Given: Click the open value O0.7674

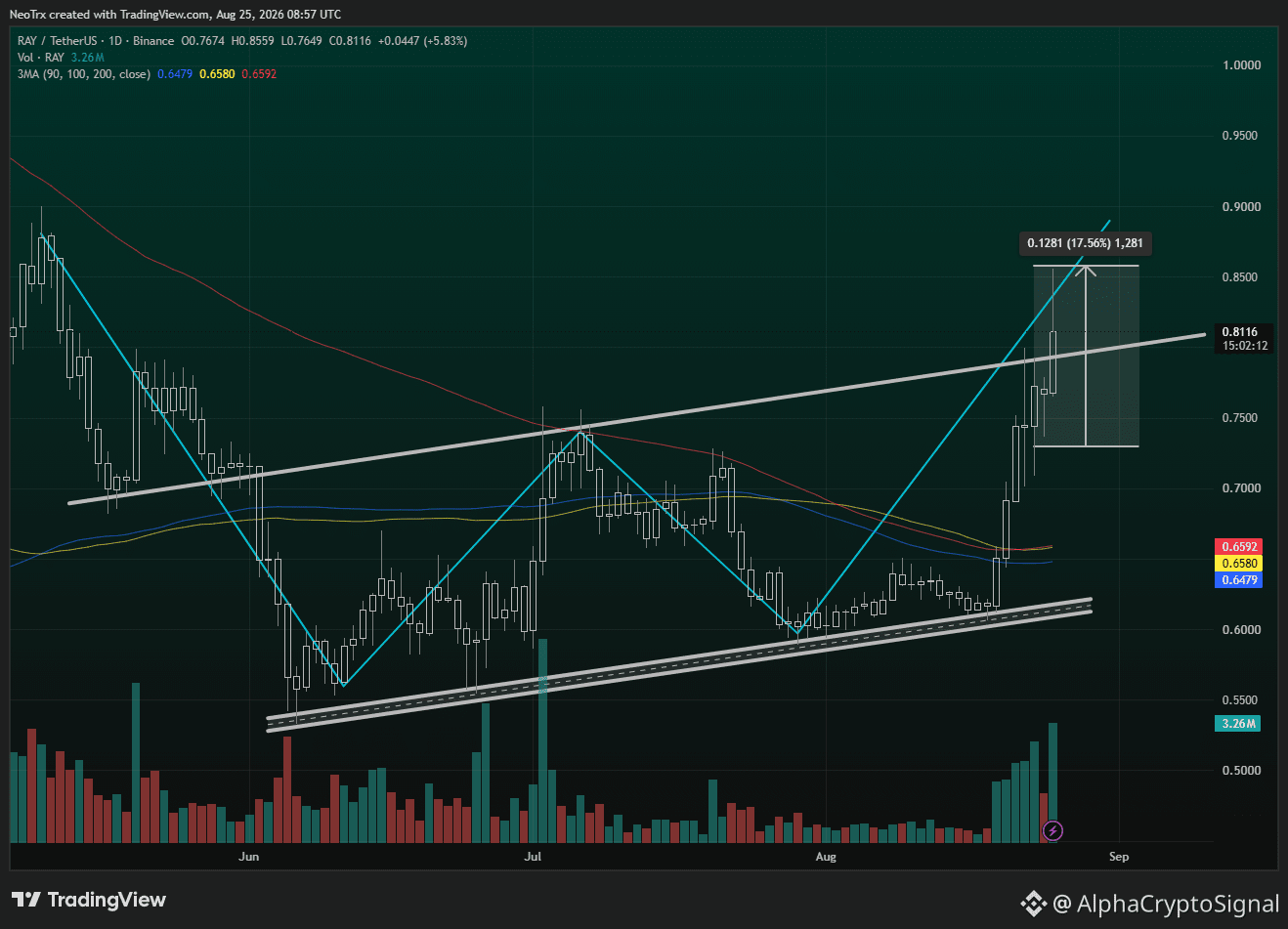Looking at the screenshot, I should click(203, 41).
